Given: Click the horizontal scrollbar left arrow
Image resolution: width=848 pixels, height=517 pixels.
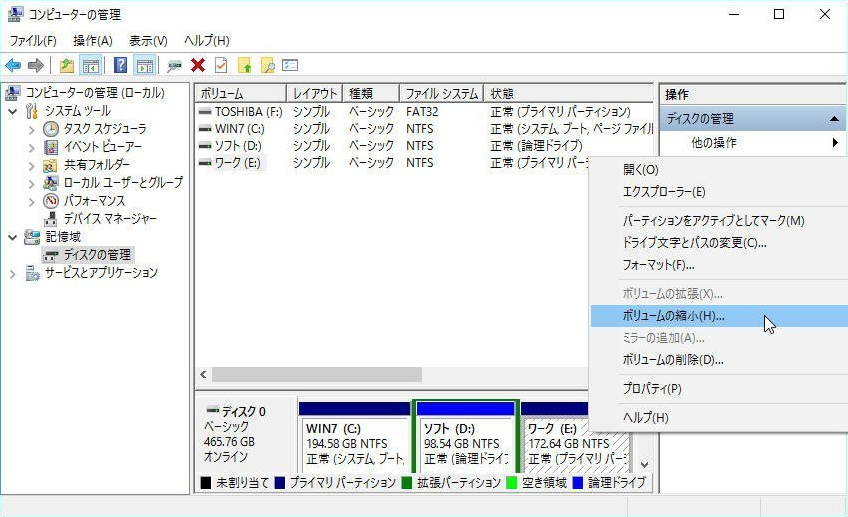Looking at the screenshot, I should (203, 374).
